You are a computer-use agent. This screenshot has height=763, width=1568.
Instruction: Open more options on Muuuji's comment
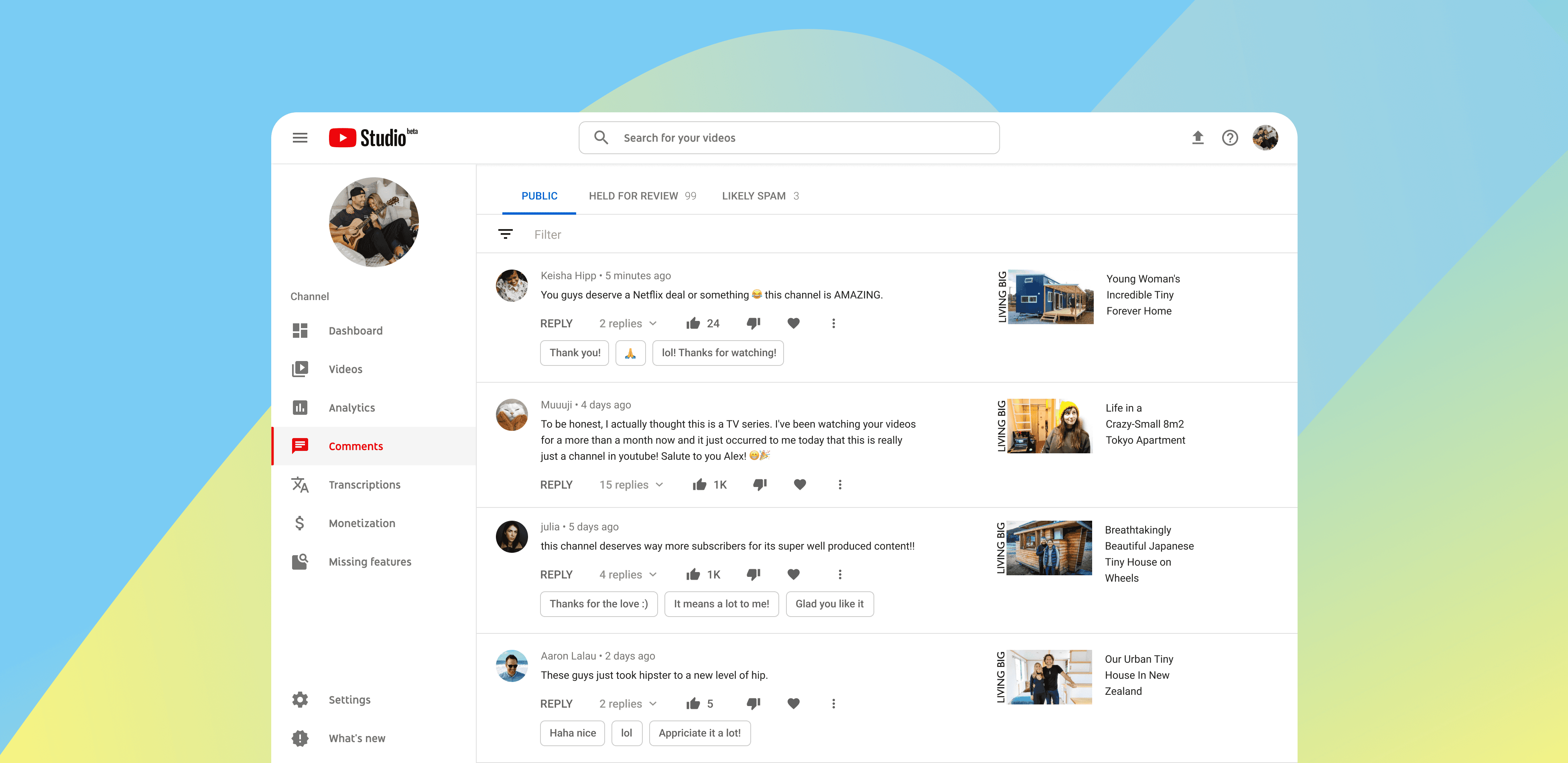839,484
